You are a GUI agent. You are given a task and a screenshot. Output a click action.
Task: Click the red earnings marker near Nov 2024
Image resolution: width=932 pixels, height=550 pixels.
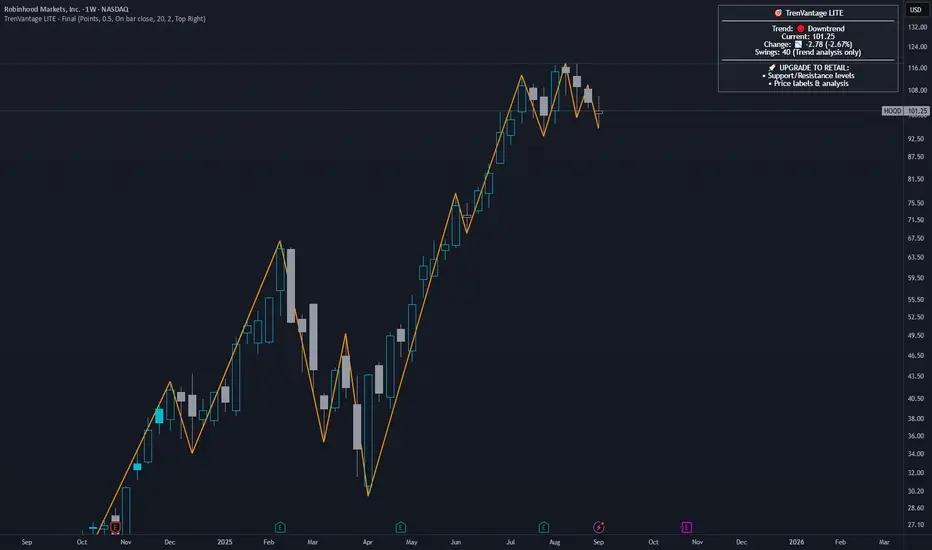tap(115, 527)
